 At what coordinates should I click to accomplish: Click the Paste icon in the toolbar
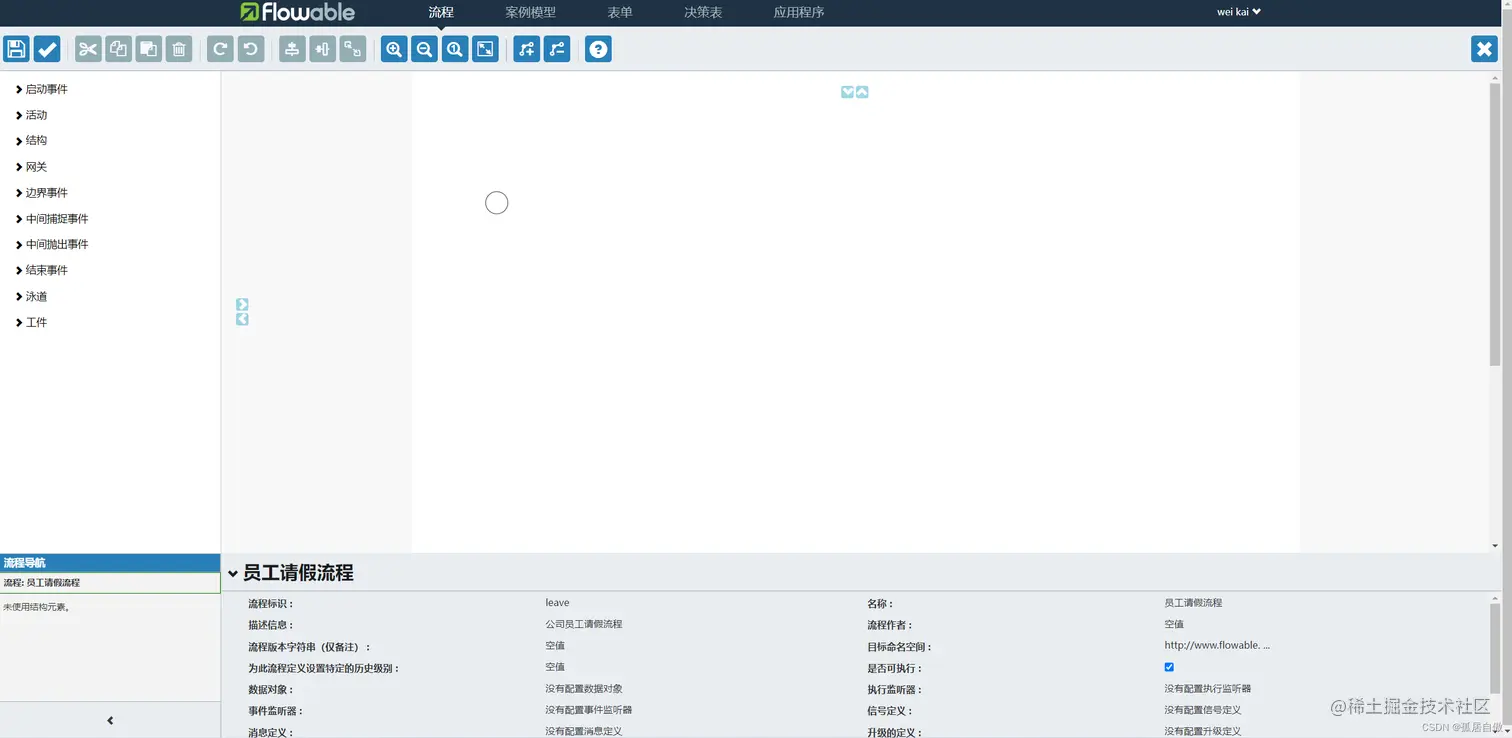(x=149, y=49)
